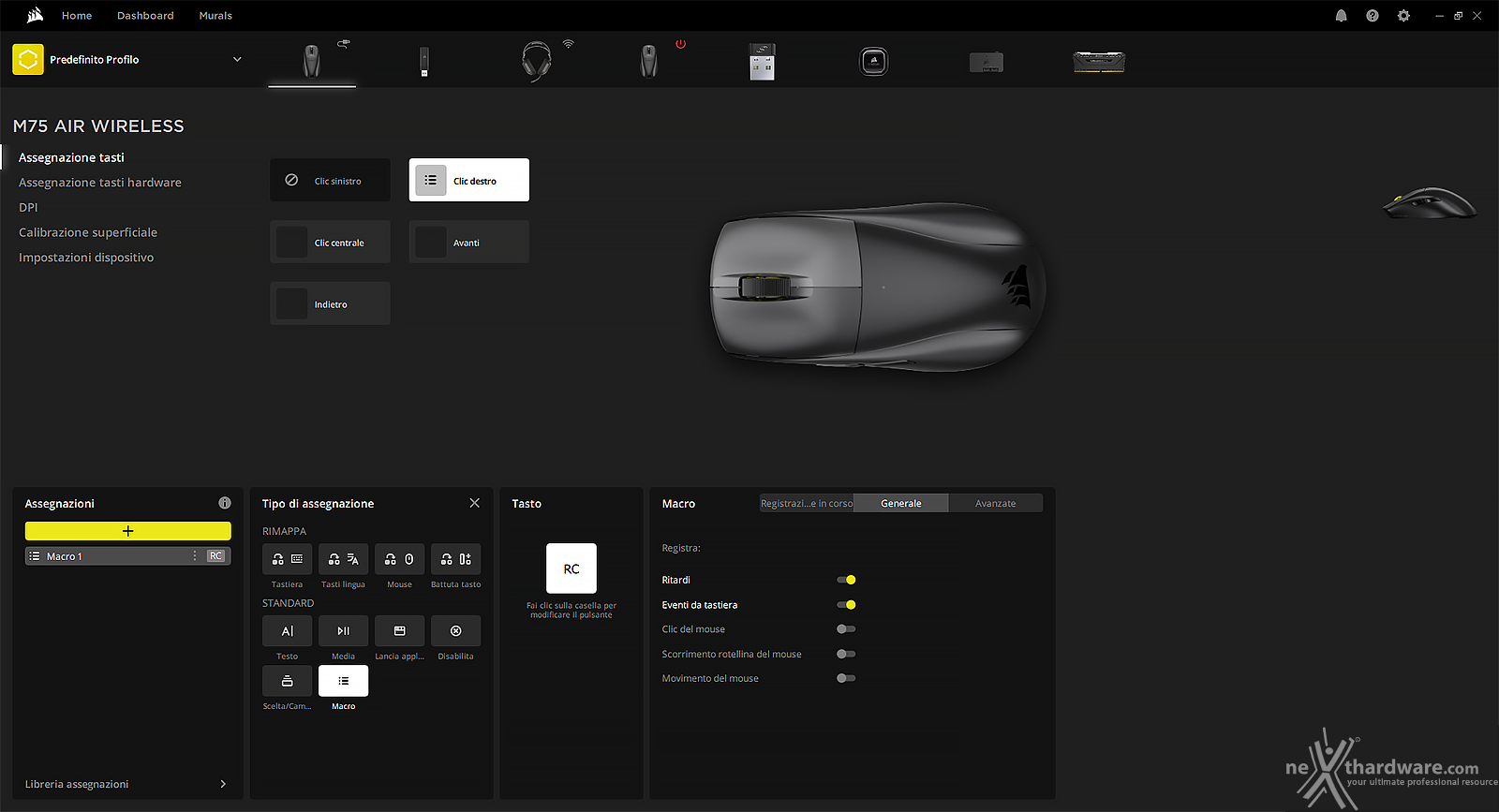Select the slim USB stick device icon

424,62
